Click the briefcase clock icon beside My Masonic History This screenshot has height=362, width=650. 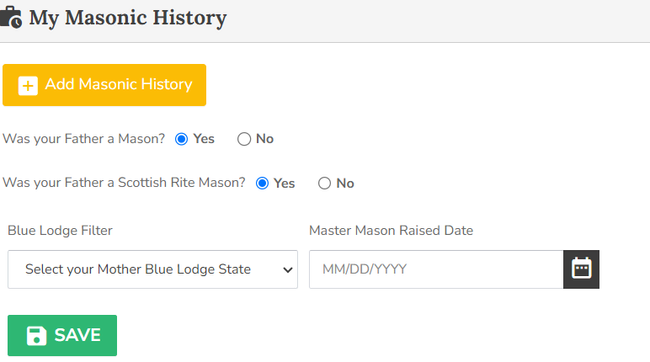point(11,17)
